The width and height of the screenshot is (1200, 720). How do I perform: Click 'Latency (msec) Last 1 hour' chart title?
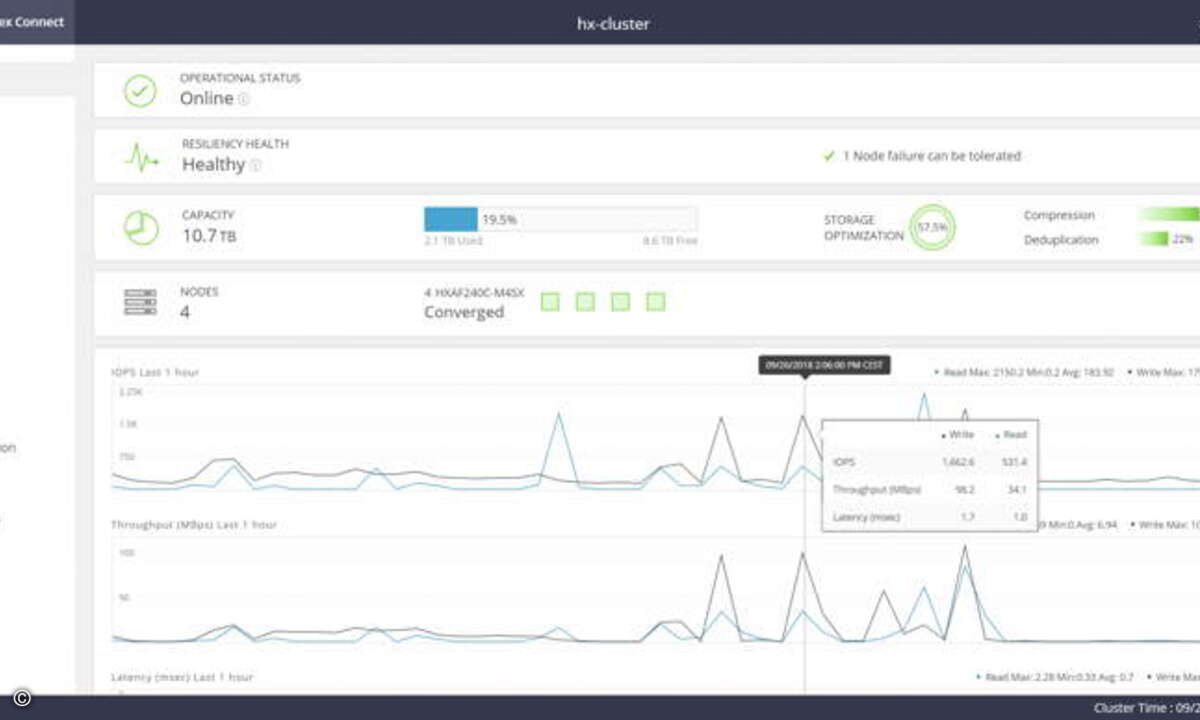181,677
